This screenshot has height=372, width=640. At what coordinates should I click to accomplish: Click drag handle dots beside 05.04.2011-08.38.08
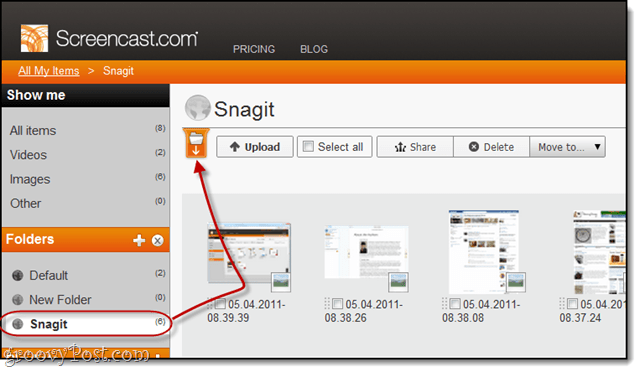click(x=445, y=304)
